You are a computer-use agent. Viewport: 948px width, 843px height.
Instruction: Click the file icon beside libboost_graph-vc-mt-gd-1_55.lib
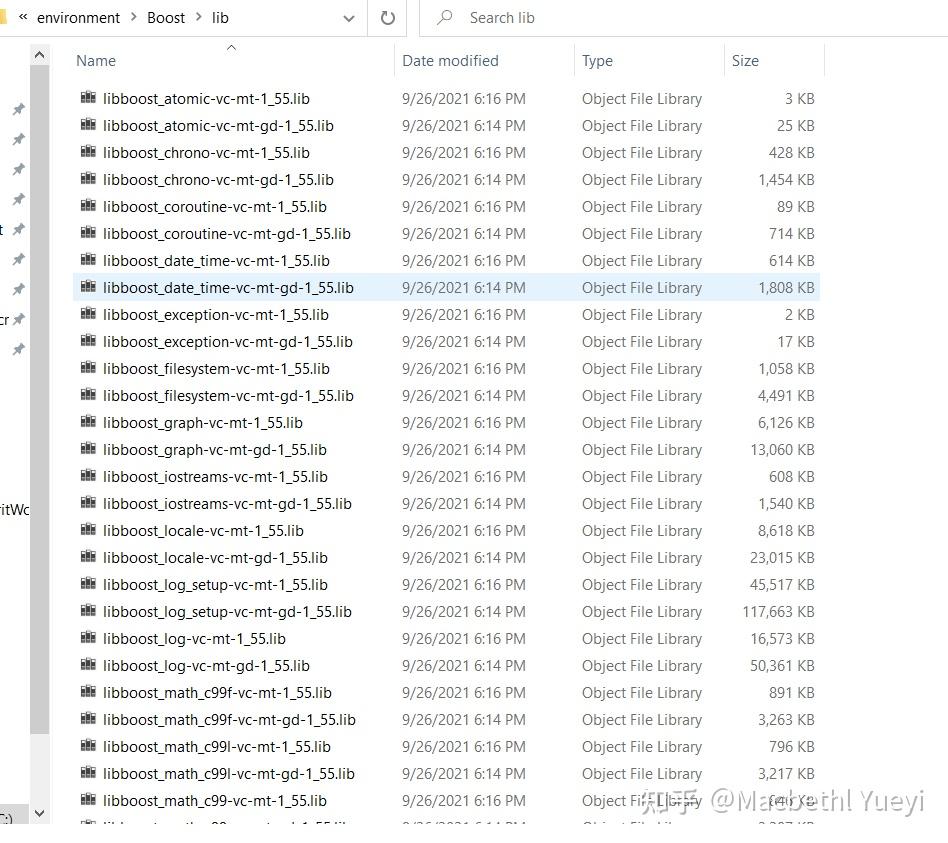coord(87,449)
